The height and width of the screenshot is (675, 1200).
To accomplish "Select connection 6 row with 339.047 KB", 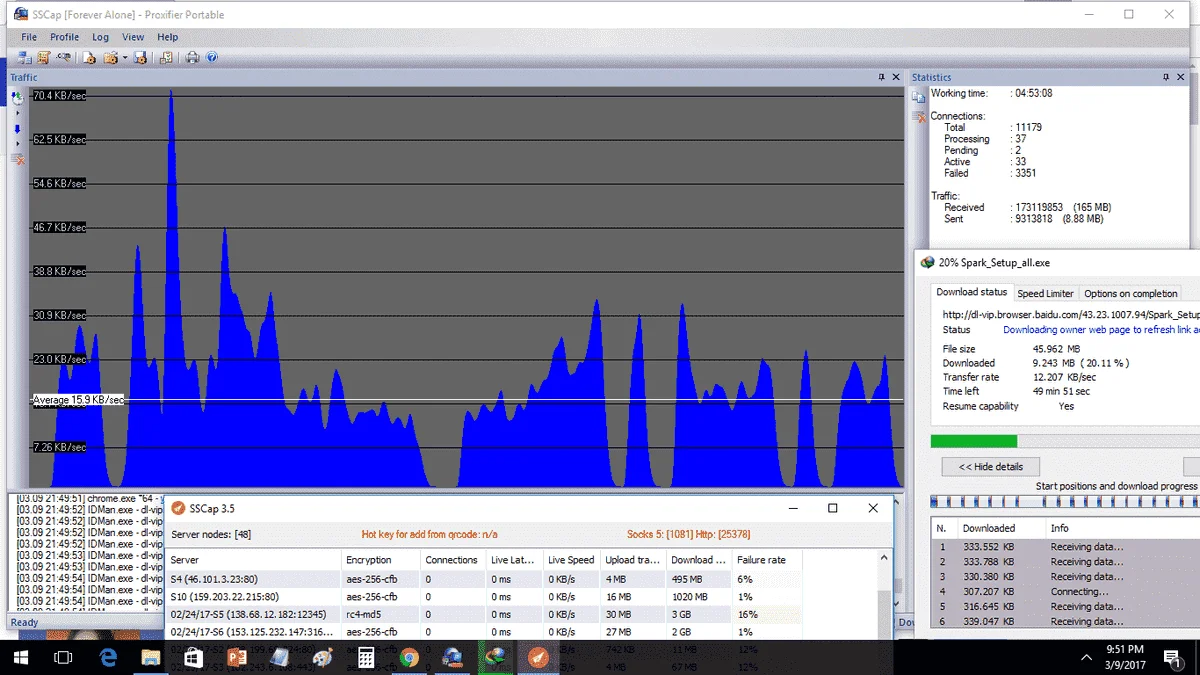I will tap(1065, 622).
